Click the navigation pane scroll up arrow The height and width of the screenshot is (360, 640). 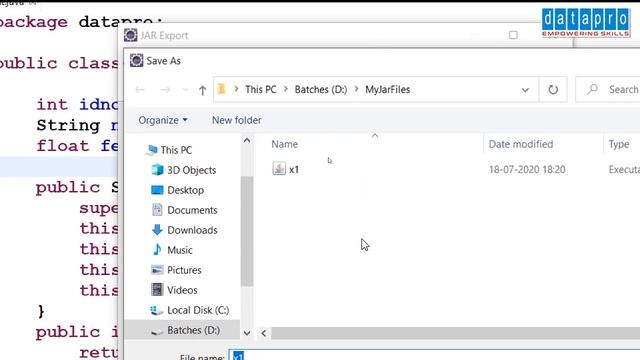247,140
